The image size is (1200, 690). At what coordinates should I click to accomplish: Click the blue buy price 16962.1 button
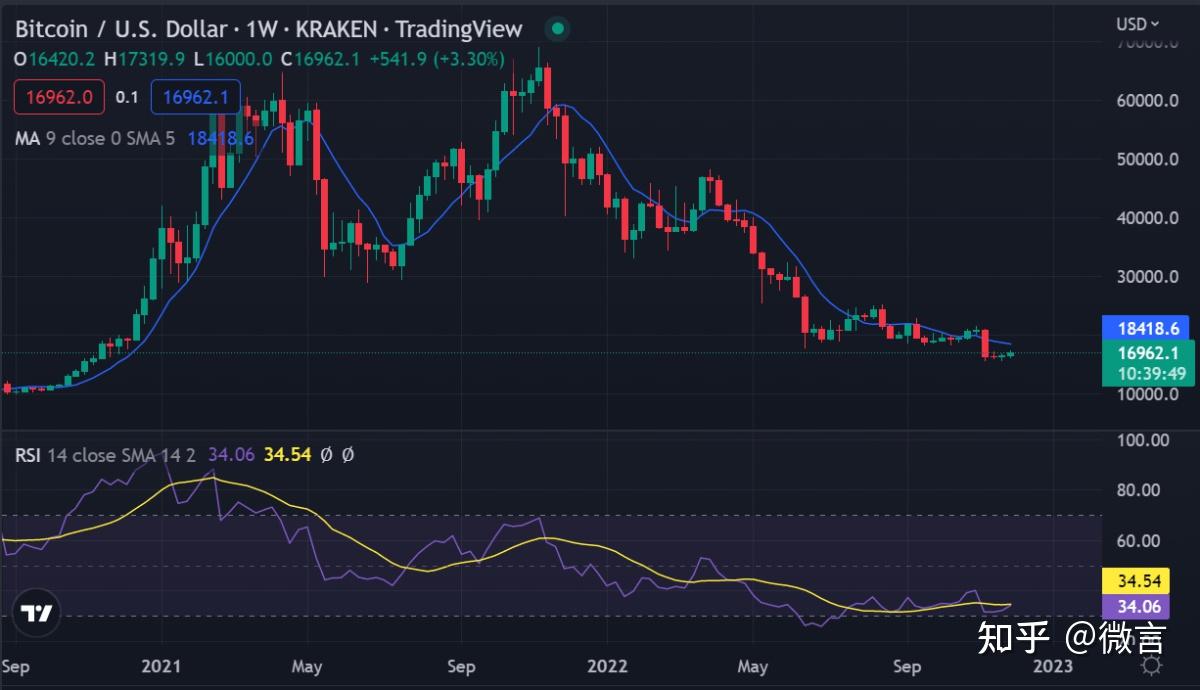pyautogui.click(x=195, y=97)
